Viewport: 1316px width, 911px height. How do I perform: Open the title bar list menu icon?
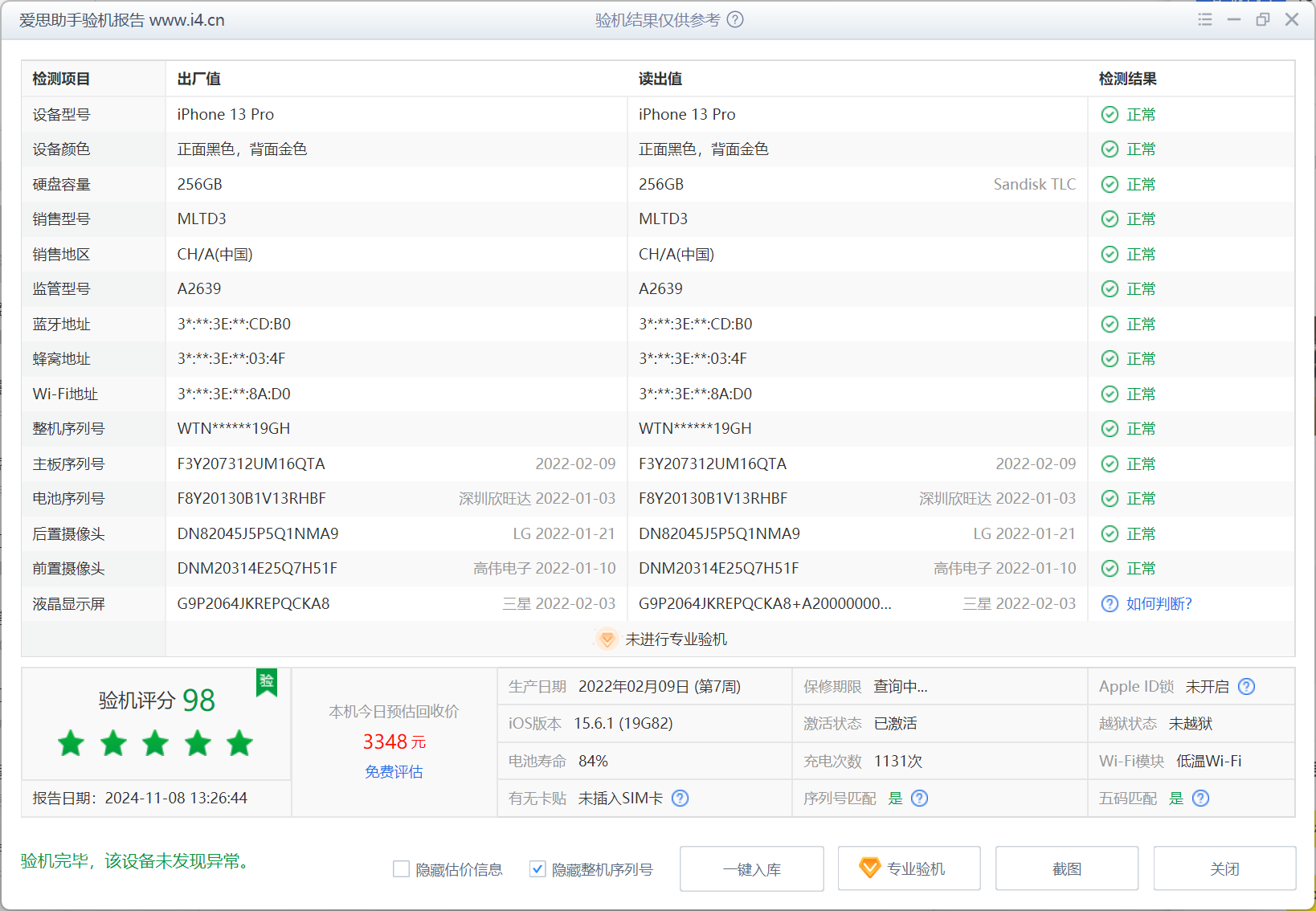1204,19
